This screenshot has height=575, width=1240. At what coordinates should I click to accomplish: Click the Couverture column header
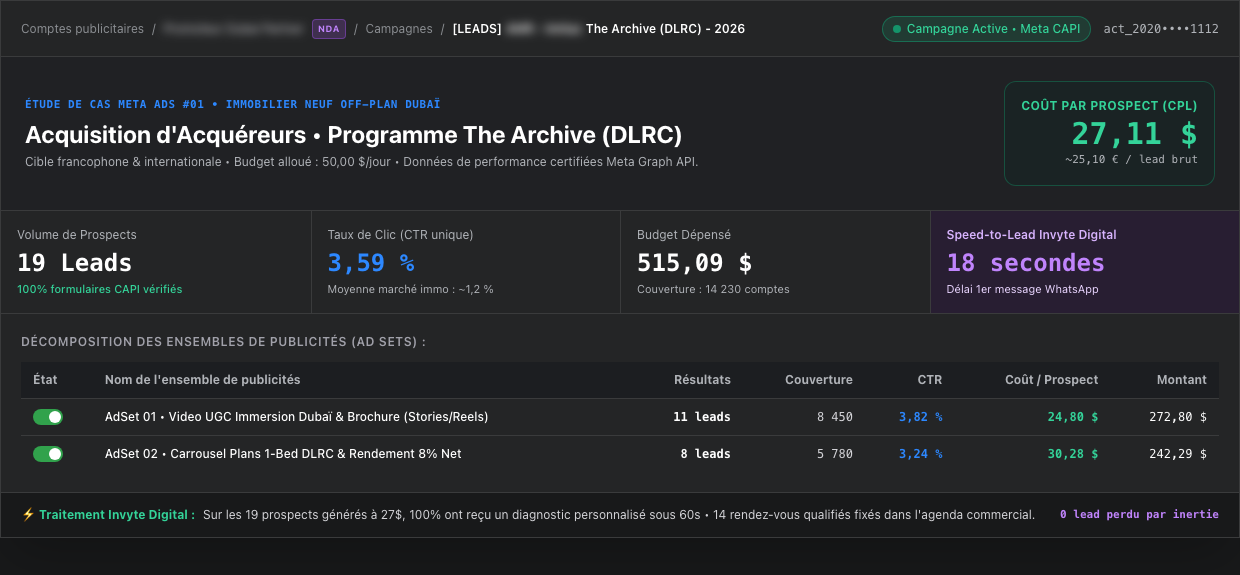point(819,380)
